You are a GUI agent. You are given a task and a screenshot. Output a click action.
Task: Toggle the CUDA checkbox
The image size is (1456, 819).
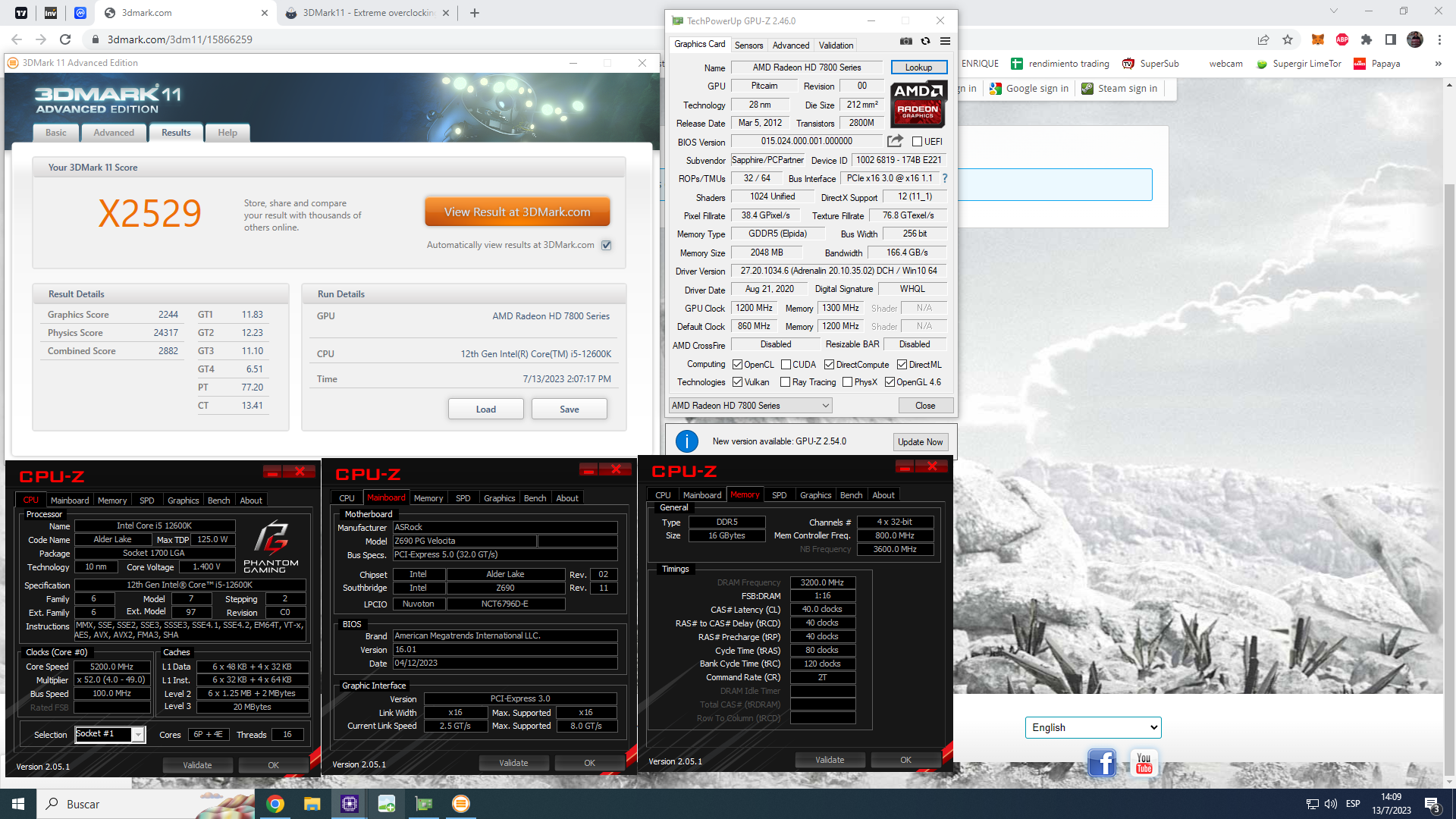point(786,365)
